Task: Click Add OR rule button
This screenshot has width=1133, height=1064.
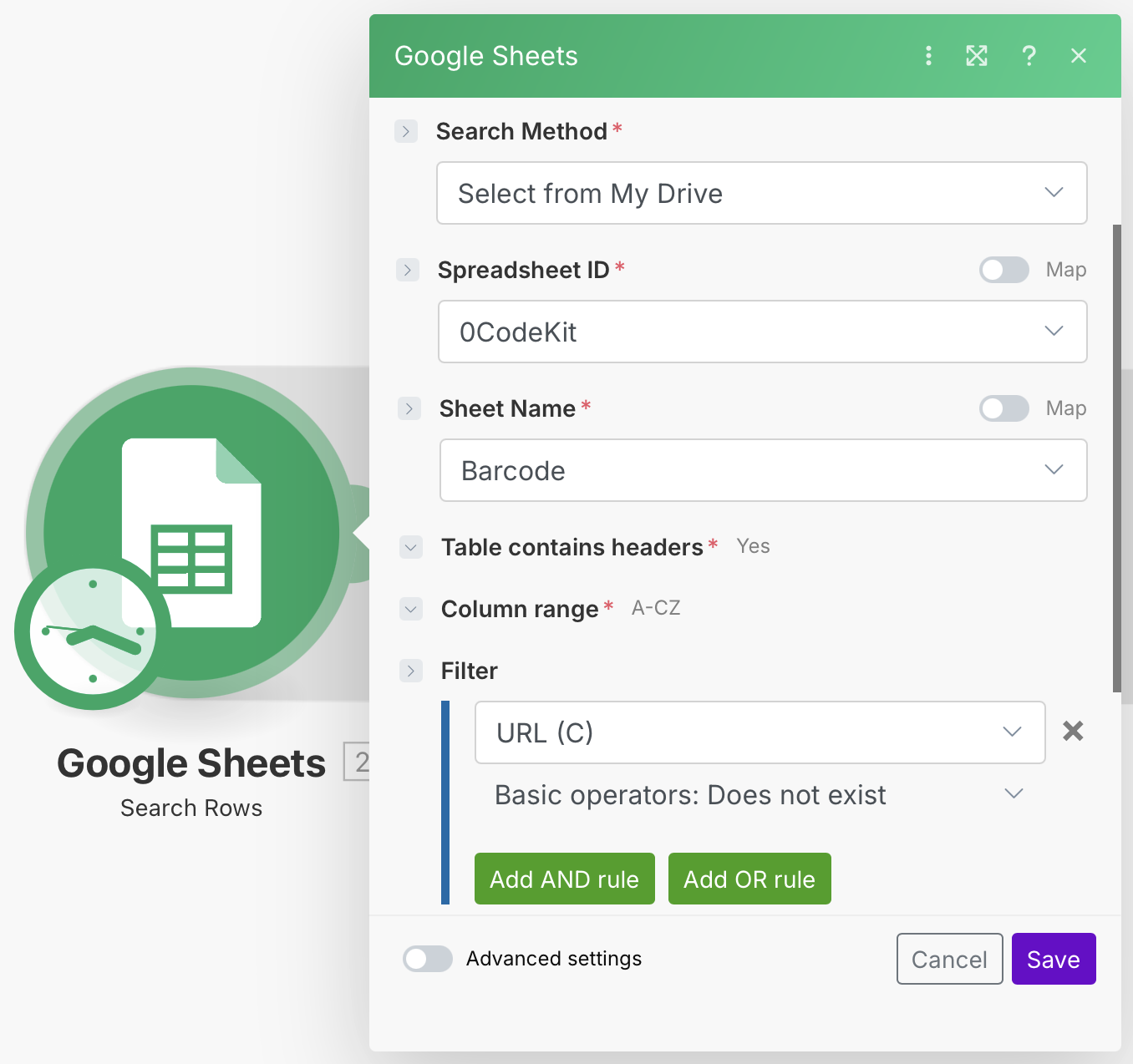Action: pyautogui.click(x=749, y=879)
